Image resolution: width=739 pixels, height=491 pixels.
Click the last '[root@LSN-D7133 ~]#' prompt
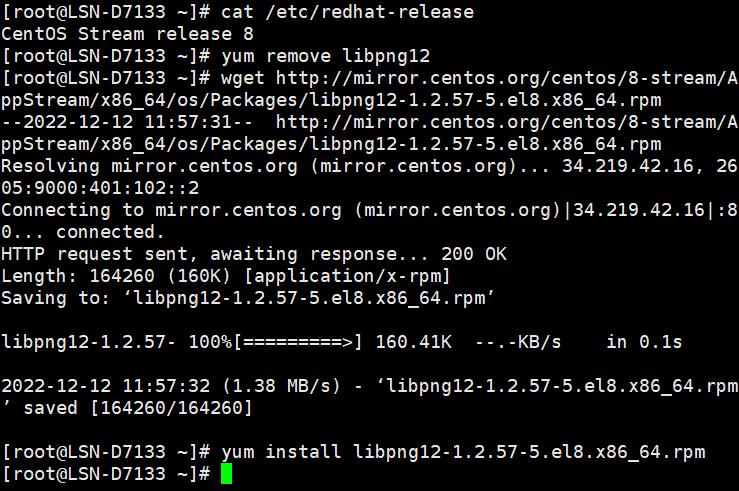coord(106,474)
